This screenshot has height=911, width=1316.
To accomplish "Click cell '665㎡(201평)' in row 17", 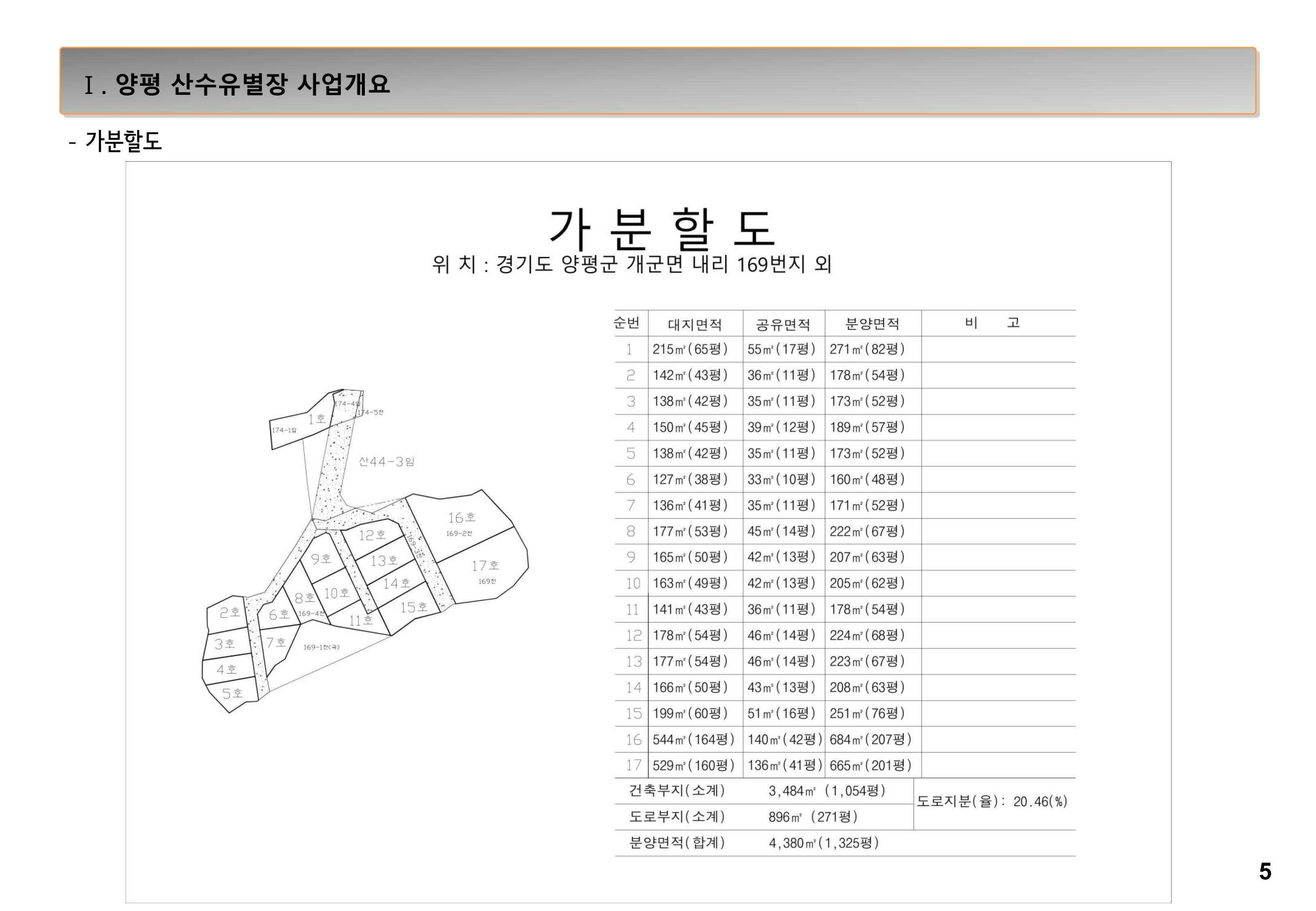I will [870, 766].
